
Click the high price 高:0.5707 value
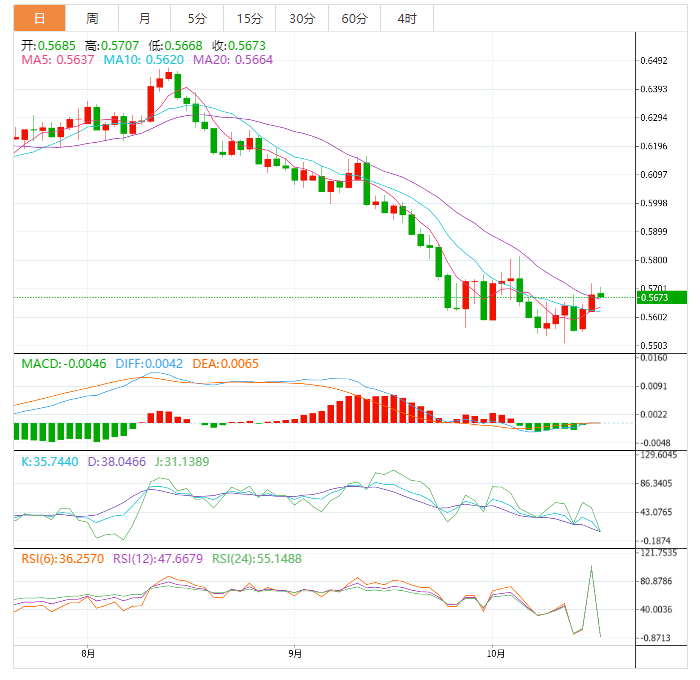(x=112, y=46)
